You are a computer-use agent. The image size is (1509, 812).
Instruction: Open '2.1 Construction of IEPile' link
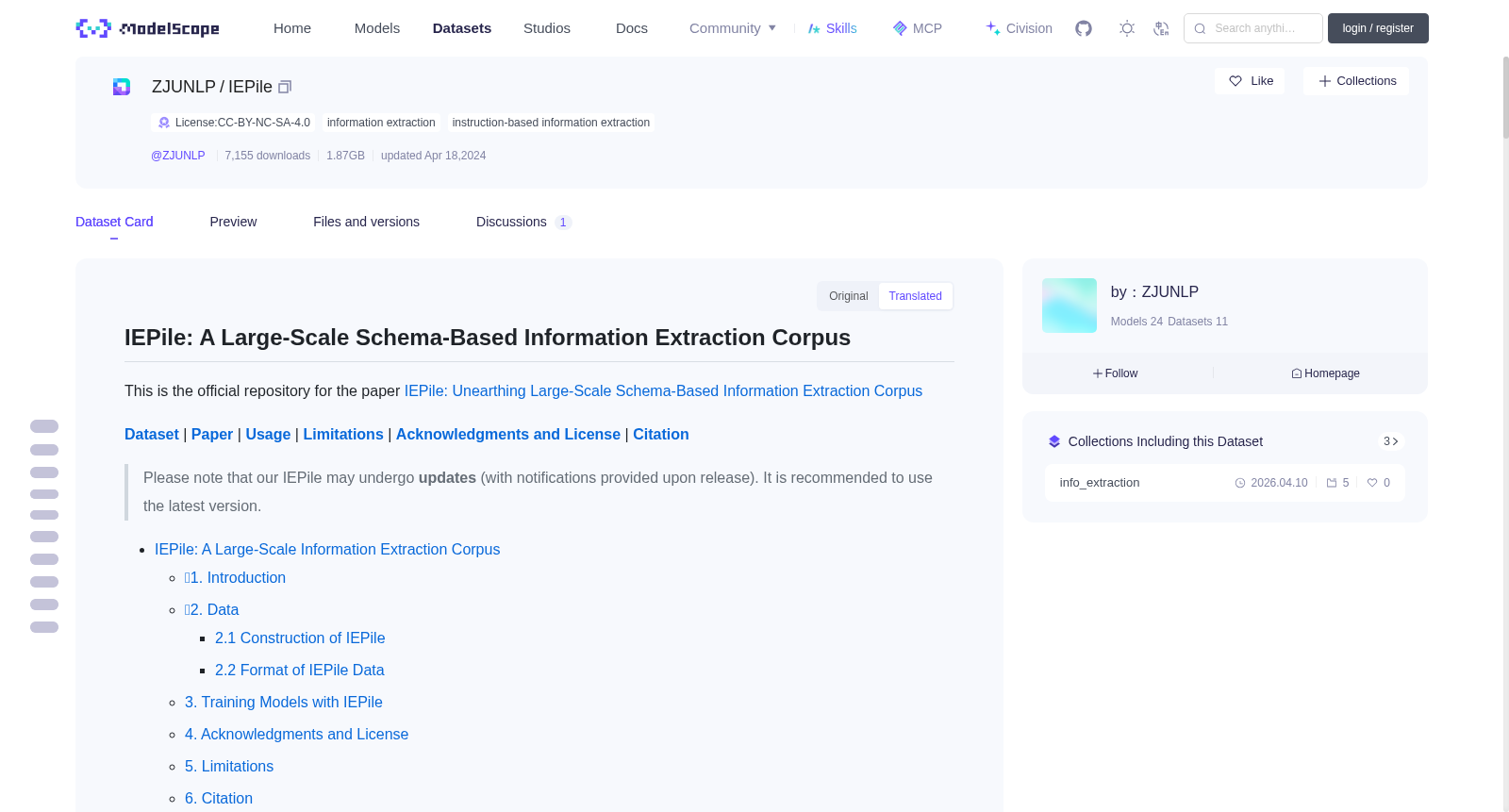pos(300,638)
